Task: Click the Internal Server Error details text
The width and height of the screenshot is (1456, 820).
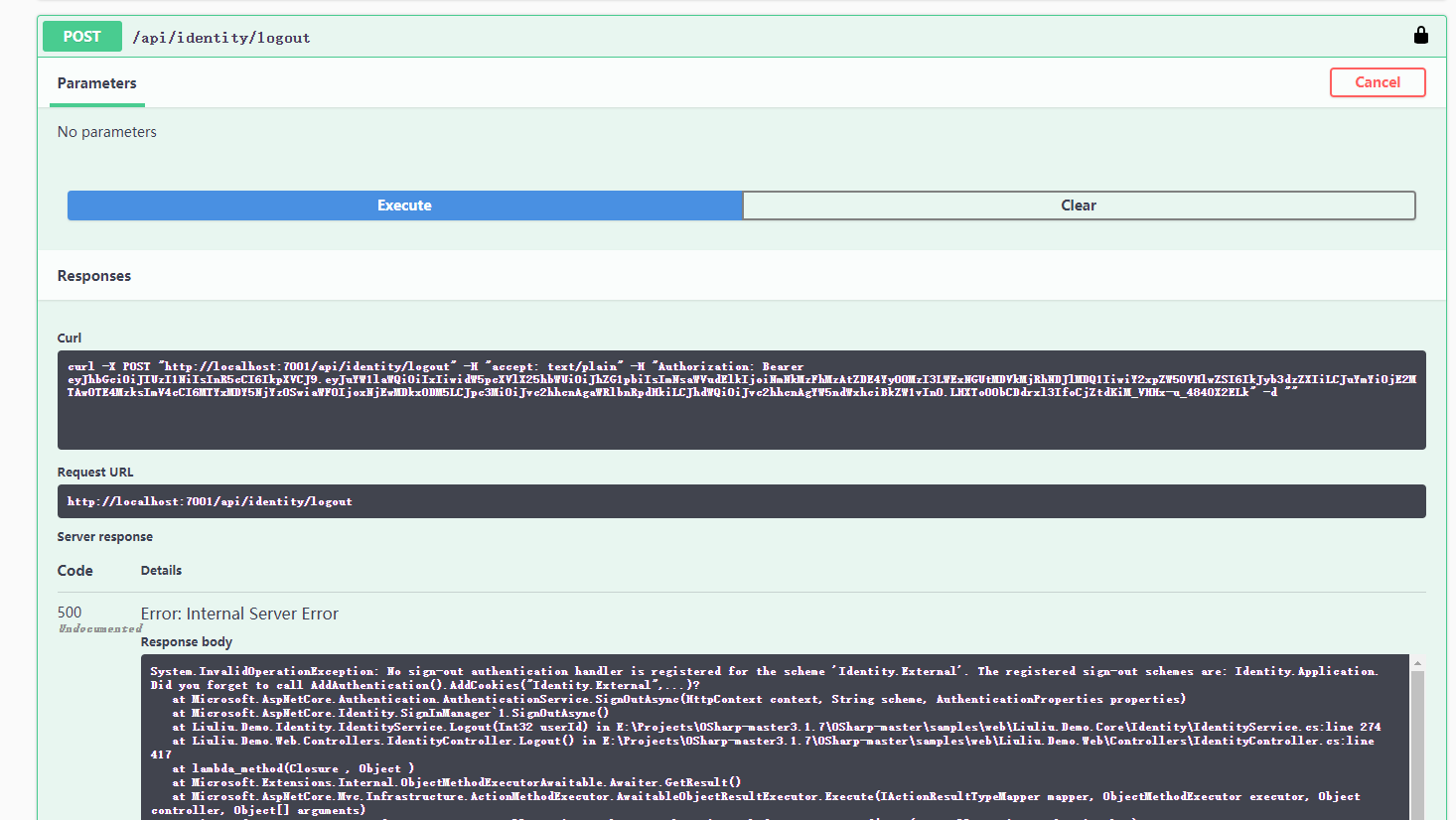Action: point(239,614)
